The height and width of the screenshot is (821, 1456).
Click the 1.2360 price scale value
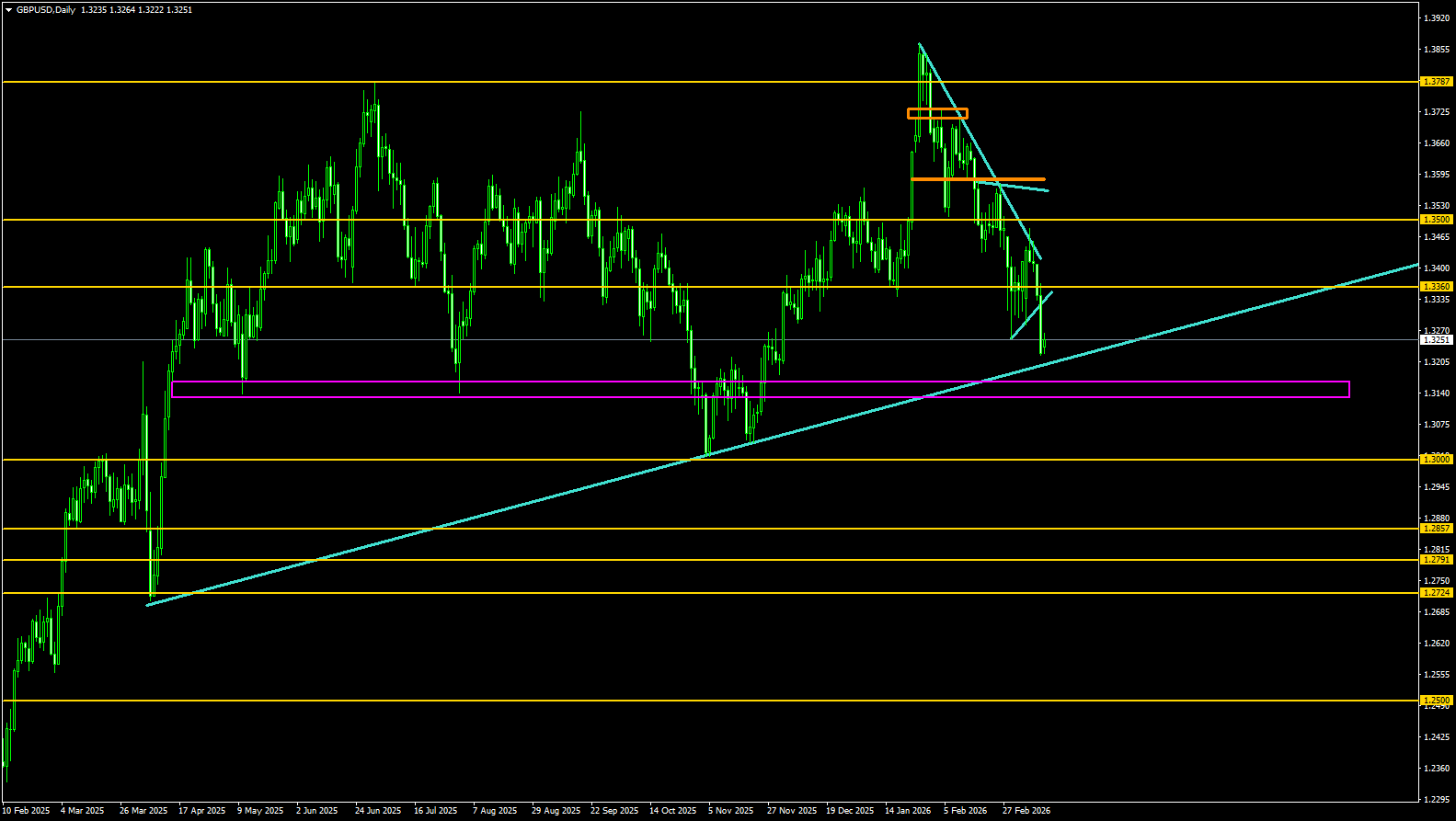click(x=1437, y=769)
